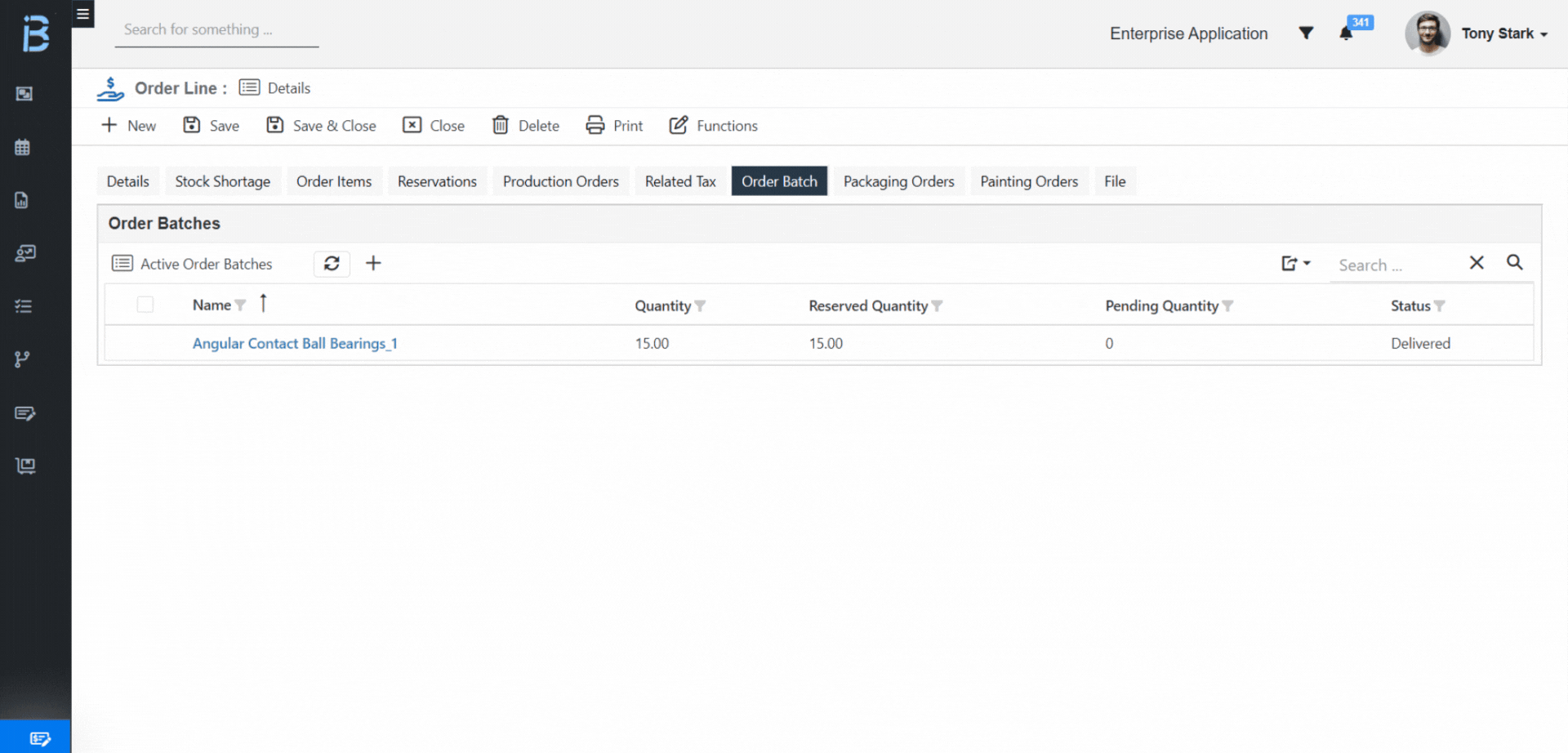Clear the grid search with X
The width and height of the screenshot is (1568, 753).
pyautogui.click(x=1477, y=263)
